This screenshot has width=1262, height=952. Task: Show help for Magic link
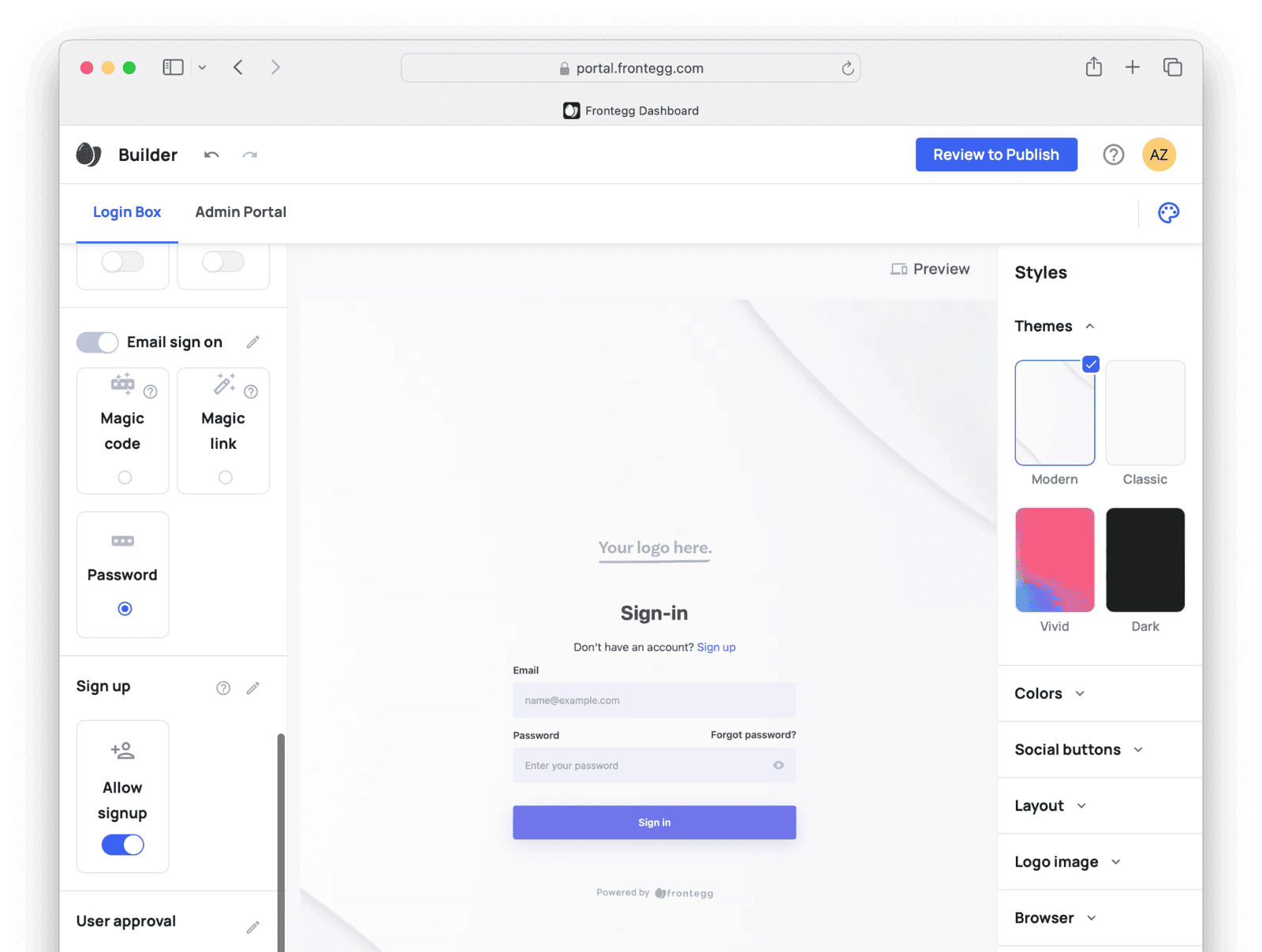point(251,392)
